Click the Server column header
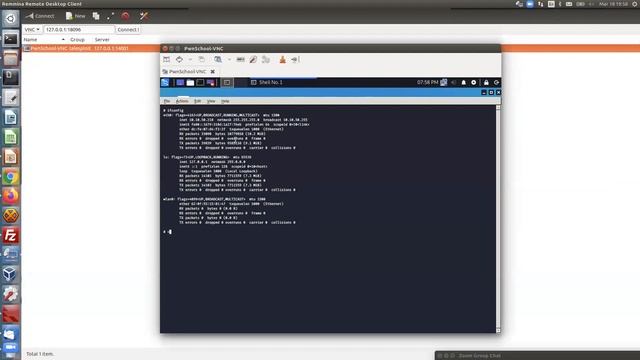640x360 pixels. tap(102, 40)
